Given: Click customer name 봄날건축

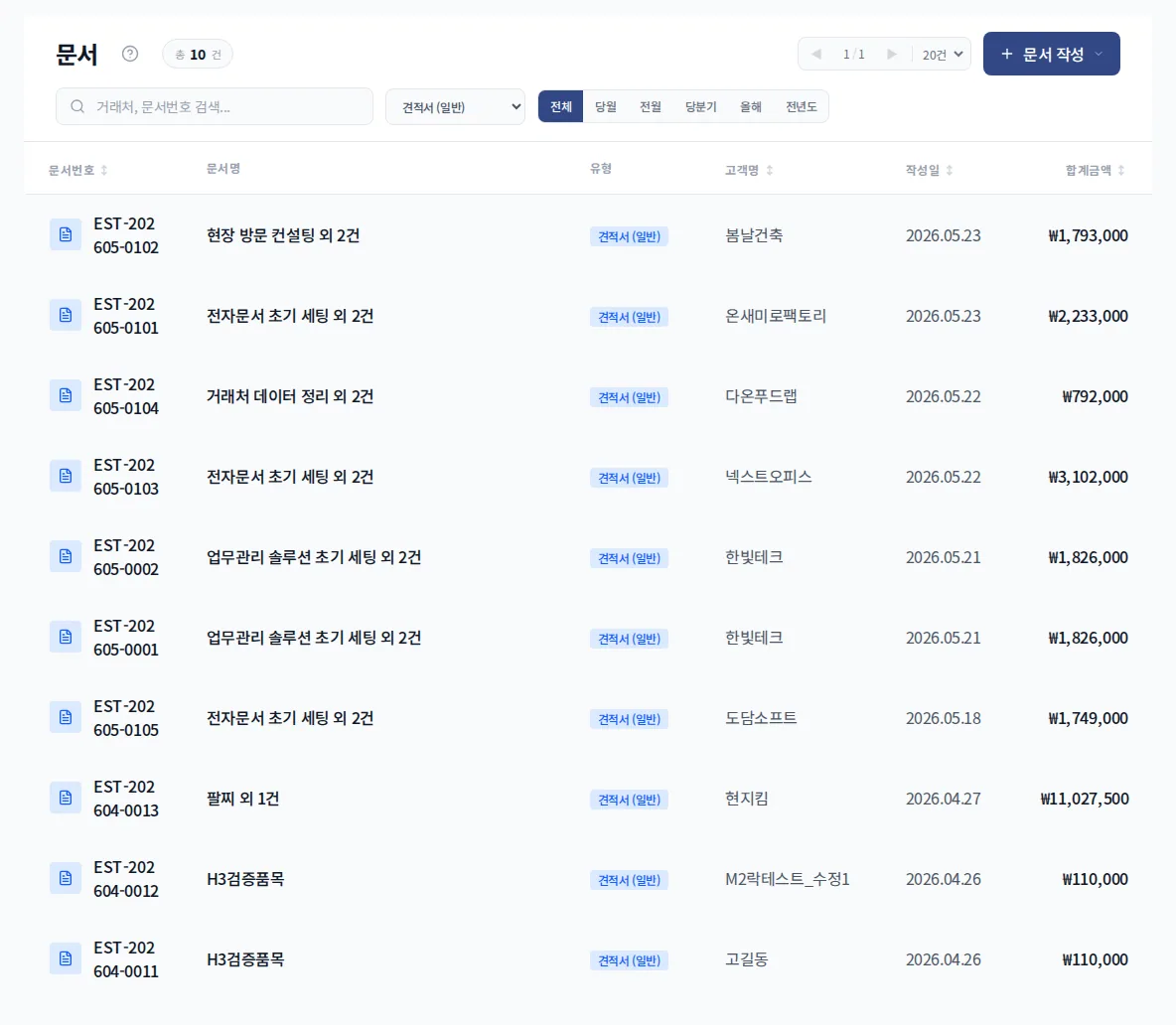Looking at the screenshot, I should 754,235.
